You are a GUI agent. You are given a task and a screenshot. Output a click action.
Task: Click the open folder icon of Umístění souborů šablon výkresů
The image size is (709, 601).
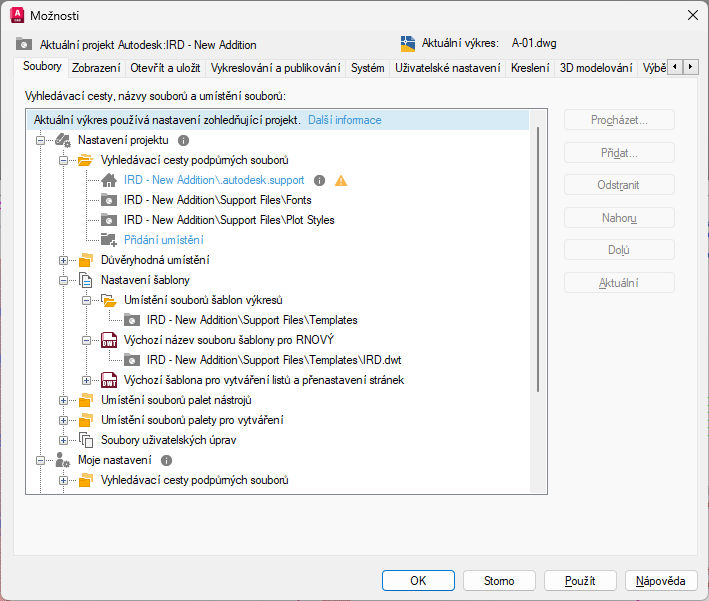point(109,300)
